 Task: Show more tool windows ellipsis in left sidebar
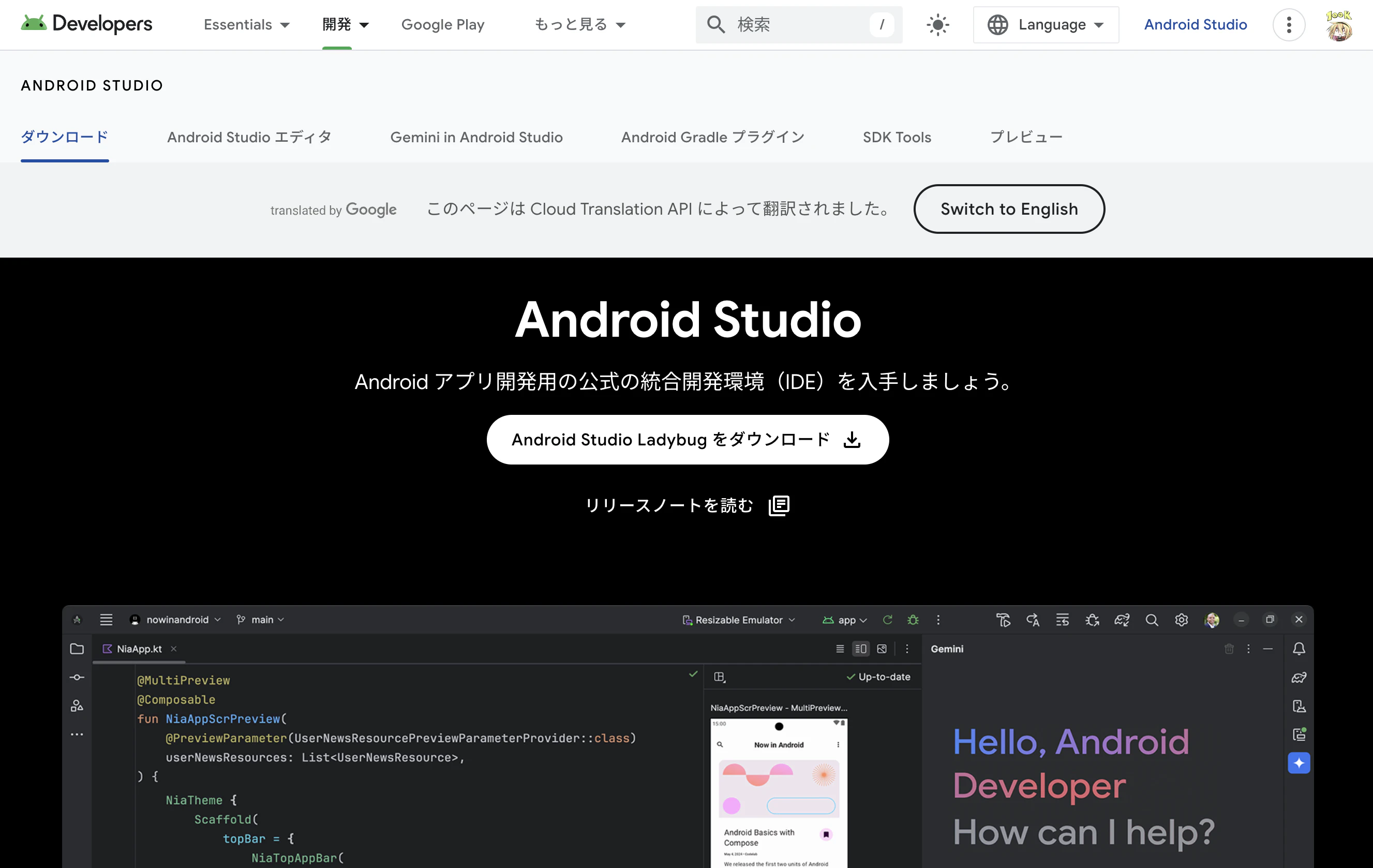(77, 734)
